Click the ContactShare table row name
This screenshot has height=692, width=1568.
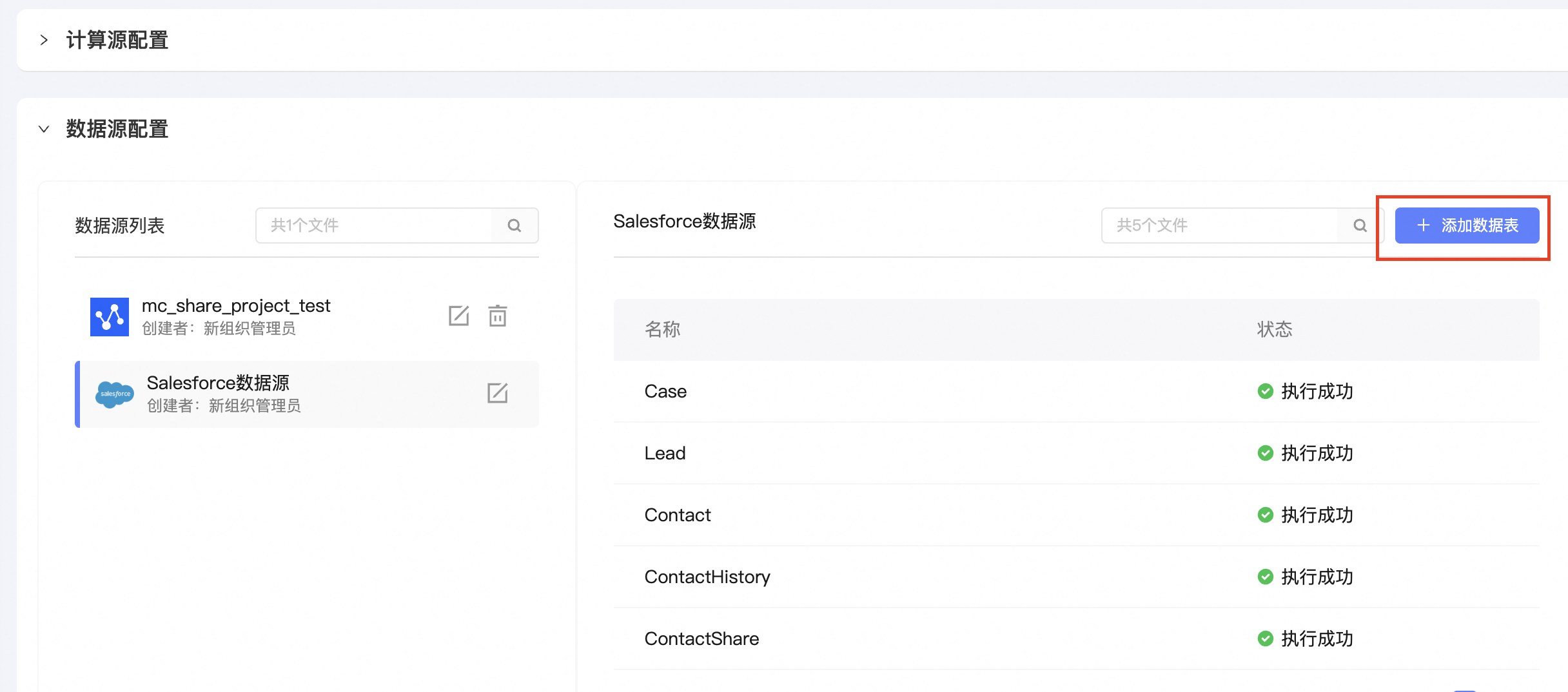701,639
